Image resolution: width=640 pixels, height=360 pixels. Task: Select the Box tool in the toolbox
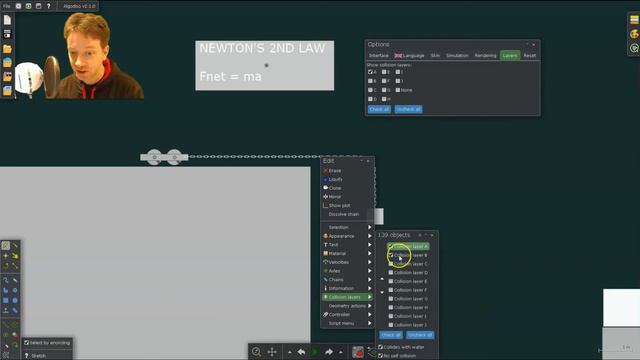tap(5, 300)
